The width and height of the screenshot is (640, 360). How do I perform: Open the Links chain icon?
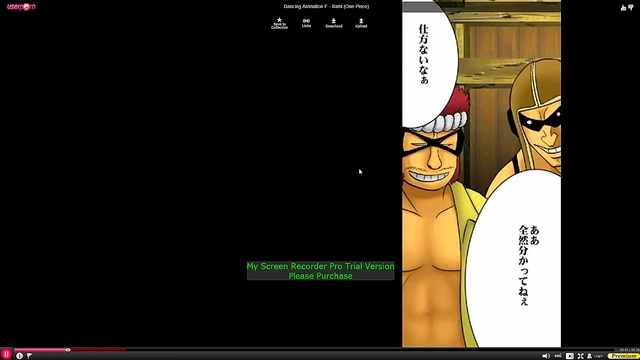(x=306, y=21)
